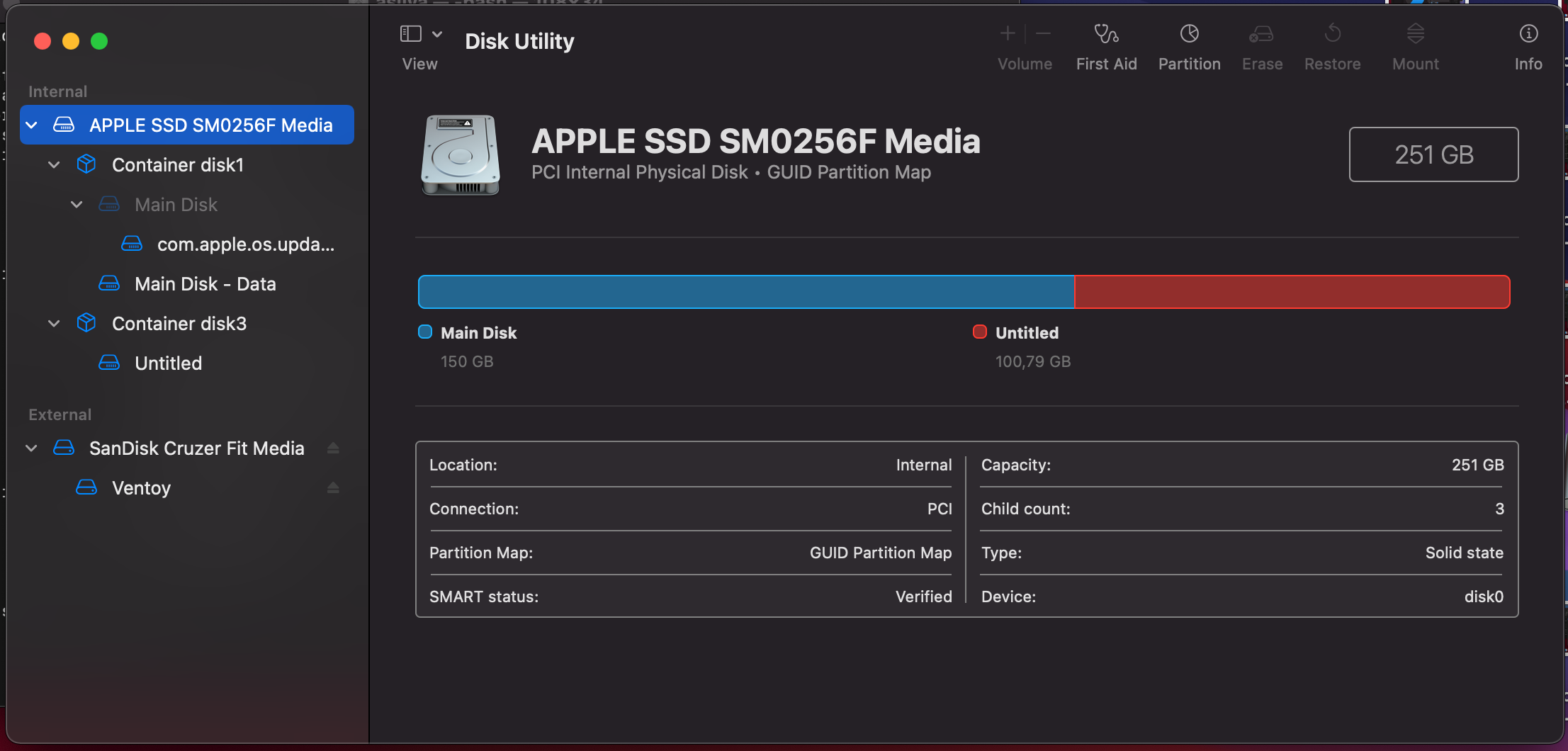Click the External sidebar section header

(60, 414)
